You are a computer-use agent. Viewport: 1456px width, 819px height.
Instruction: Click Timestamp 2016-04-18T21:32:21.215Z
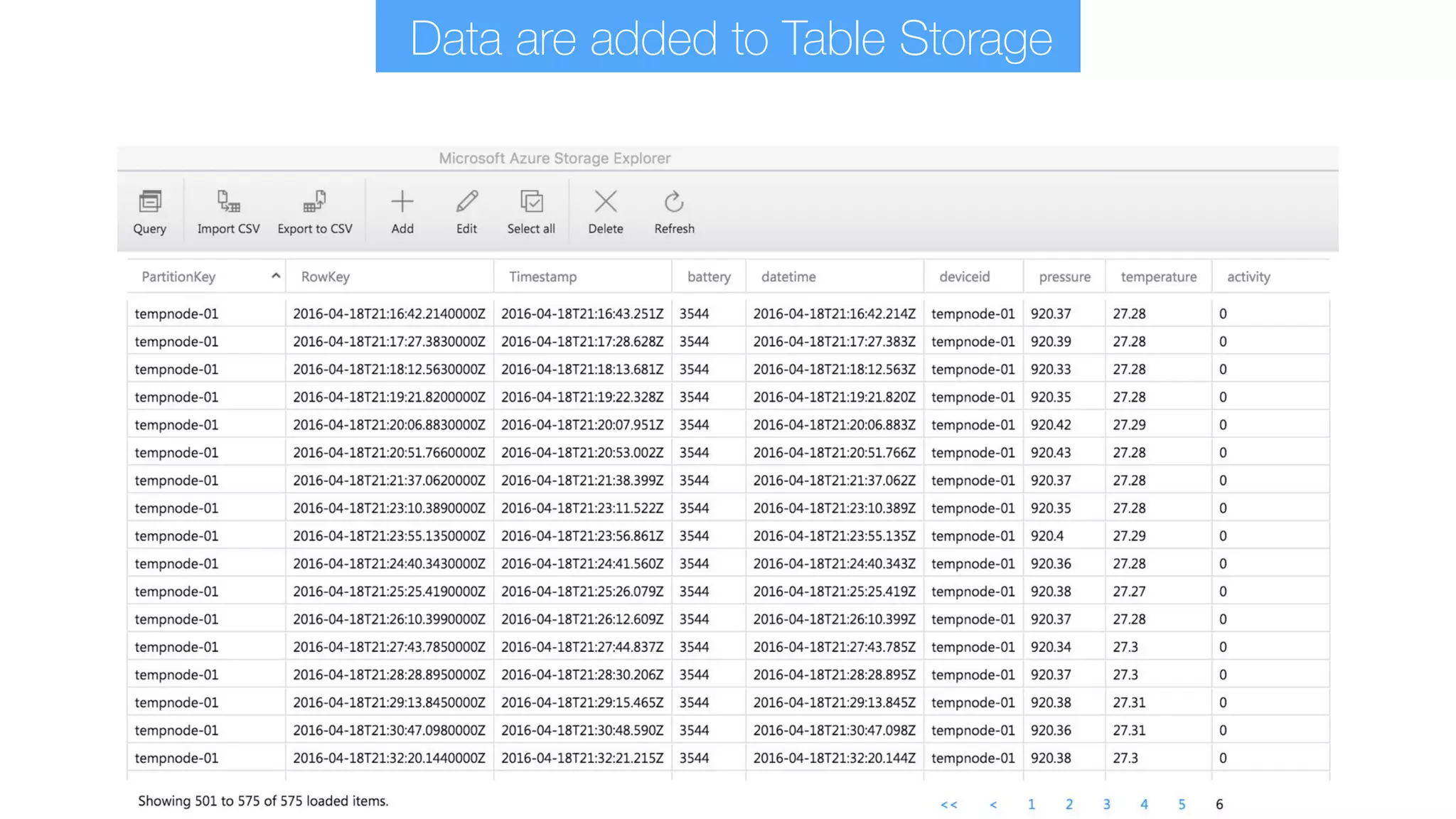[582, 758]
